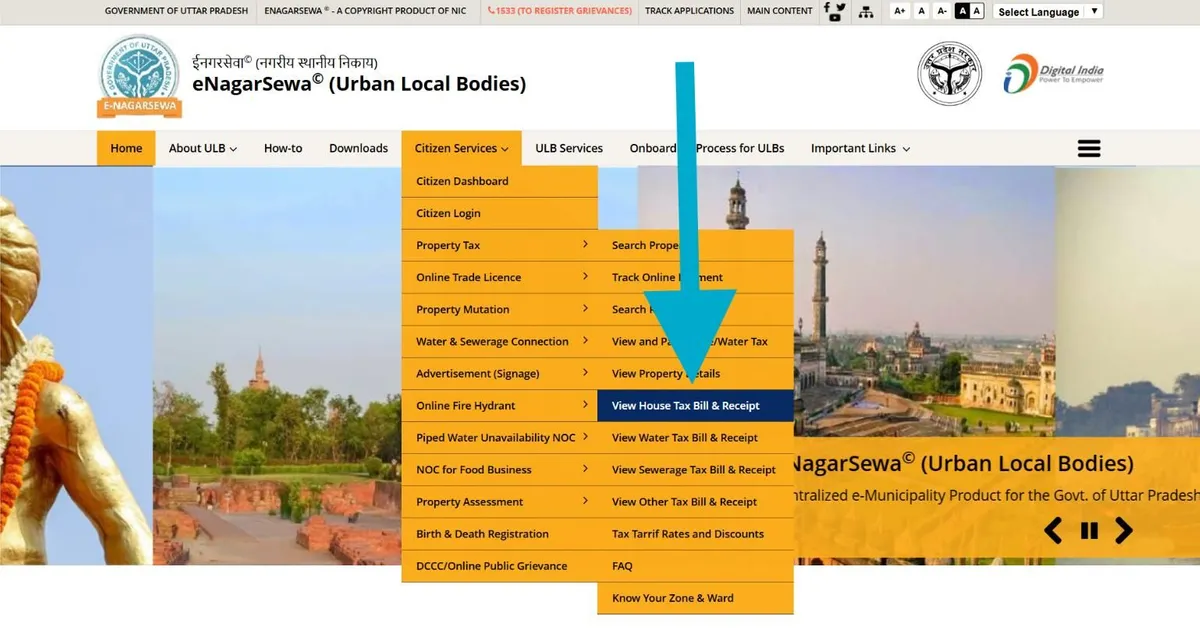The image size is (1200, 628).
Task: Go to the Home tab
Action: pos(126,148)
